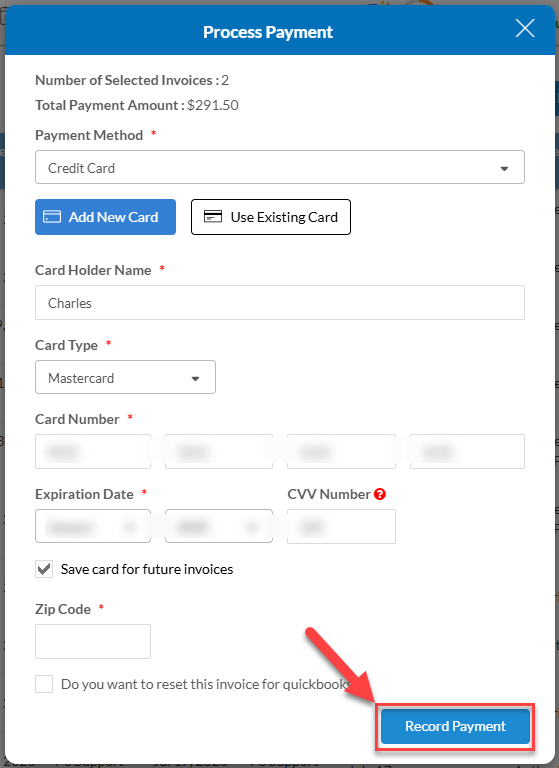Click the CVV Number help icon

click(380, 494)
